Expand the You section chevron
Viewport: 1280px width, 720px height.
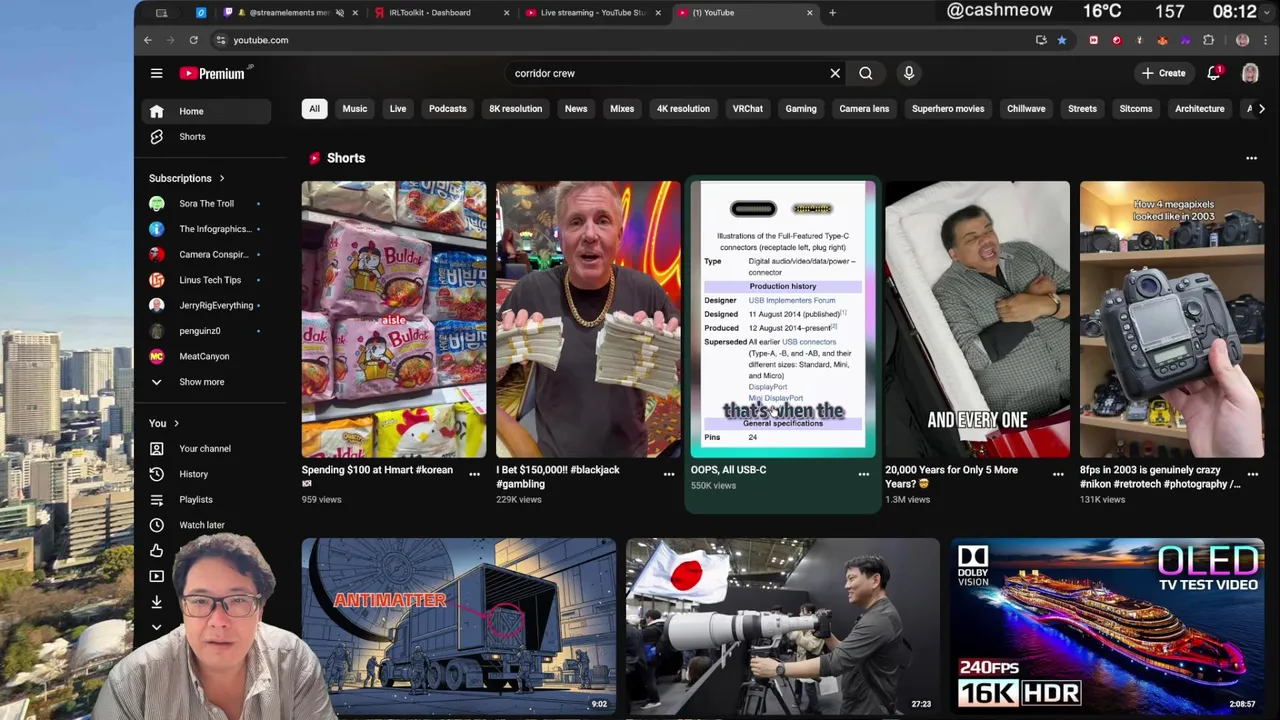point(176,424)
